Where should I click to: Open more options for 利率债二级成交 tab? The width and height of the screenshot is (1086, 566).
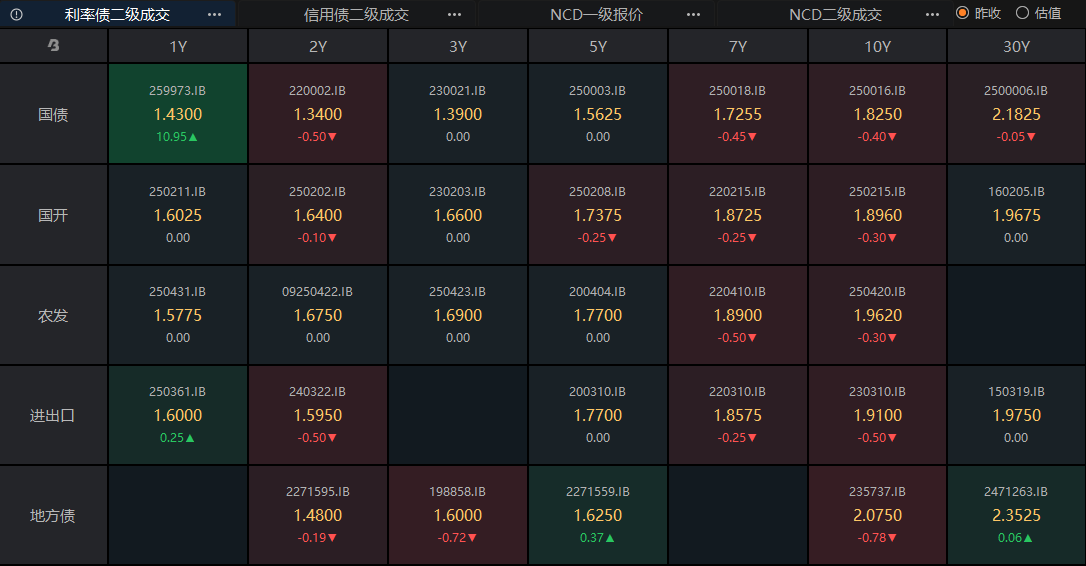tap(214, 15)
